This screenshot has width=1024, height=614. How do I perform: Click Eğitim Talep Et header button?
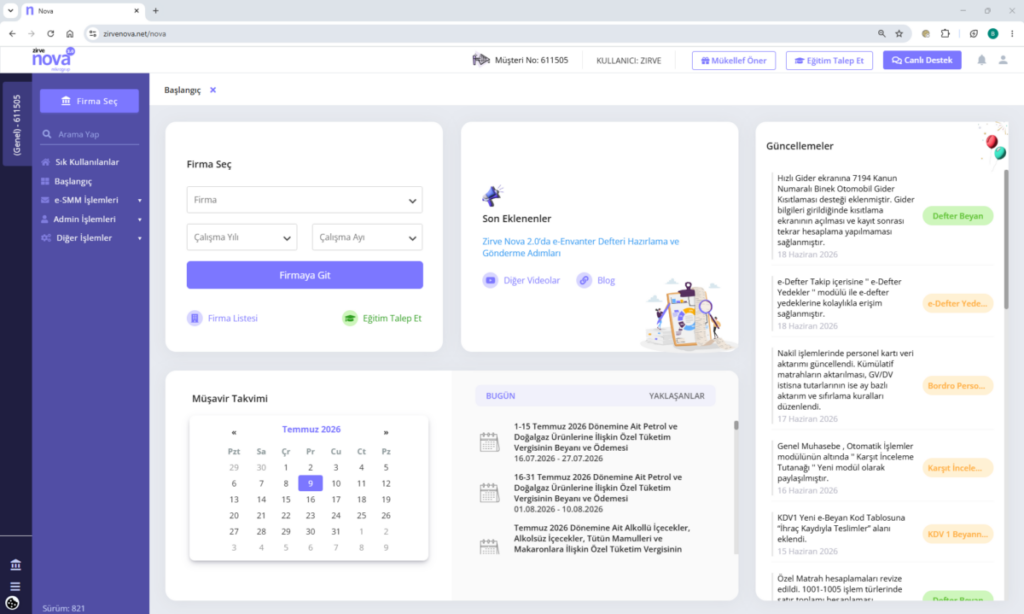click(x=829, y=60)
